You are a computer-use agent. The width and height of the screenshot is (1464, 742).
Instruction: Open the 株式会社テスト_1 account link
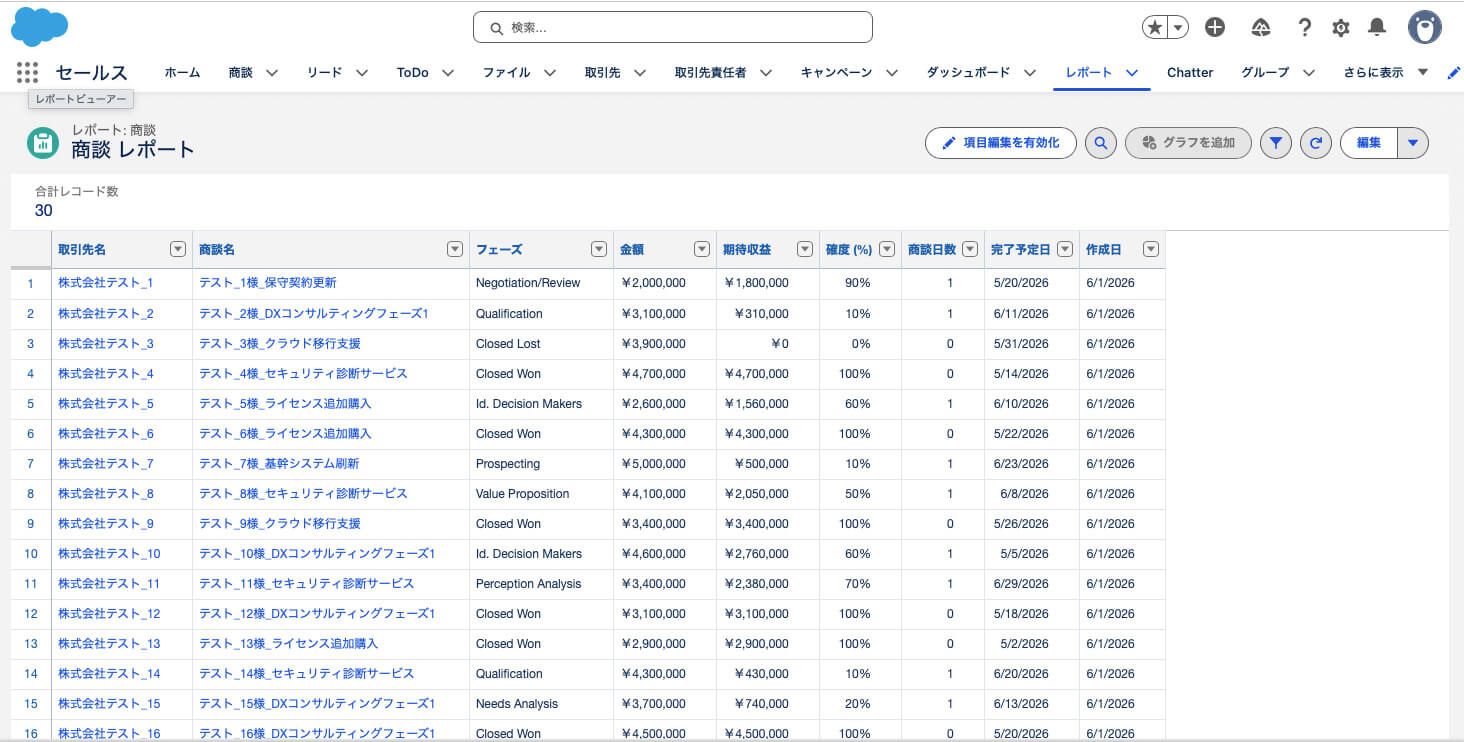click(105, 283)
